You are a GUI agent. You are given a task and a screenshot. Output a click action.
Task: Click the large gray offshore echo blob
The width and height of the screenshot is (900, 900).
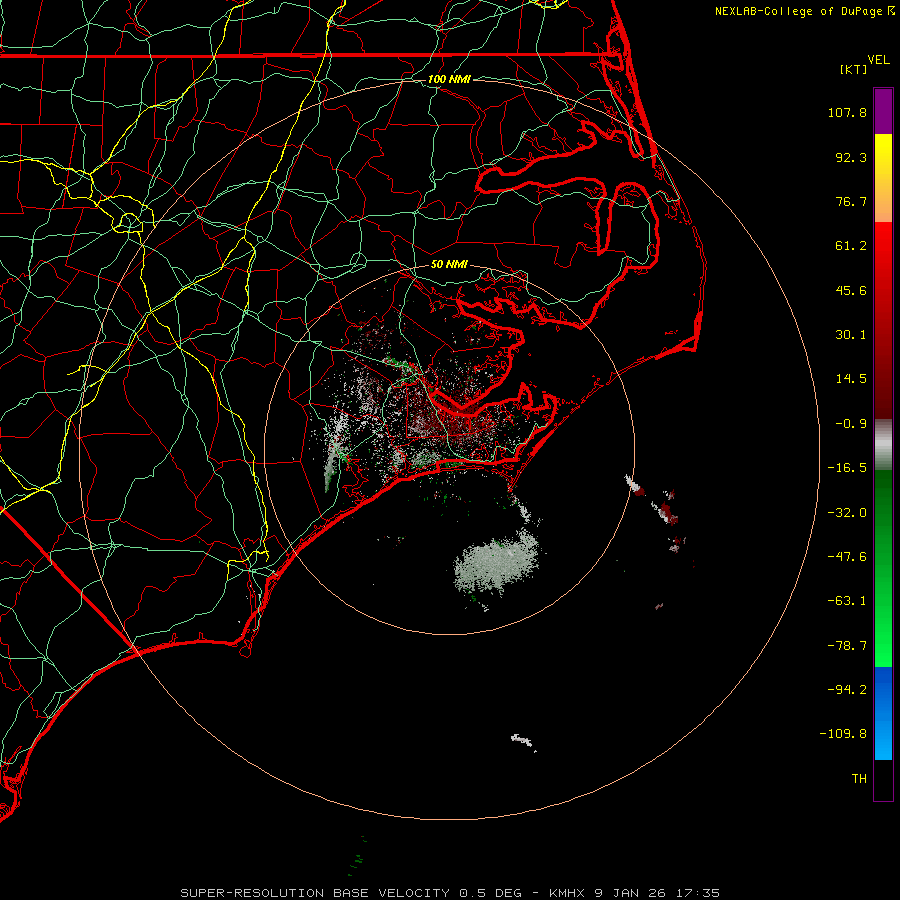pos(497,564)
